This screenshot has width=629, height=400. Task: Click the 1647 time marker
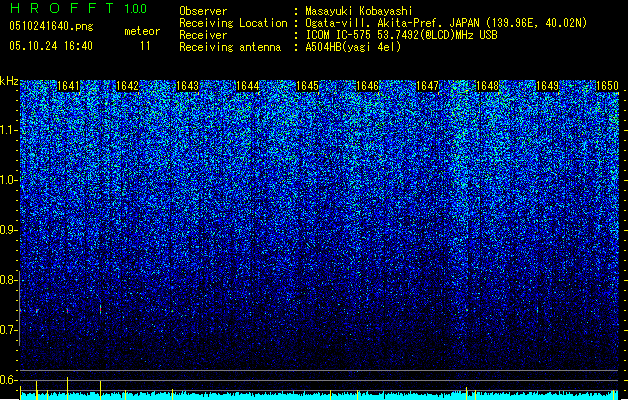tap(428, 86)
